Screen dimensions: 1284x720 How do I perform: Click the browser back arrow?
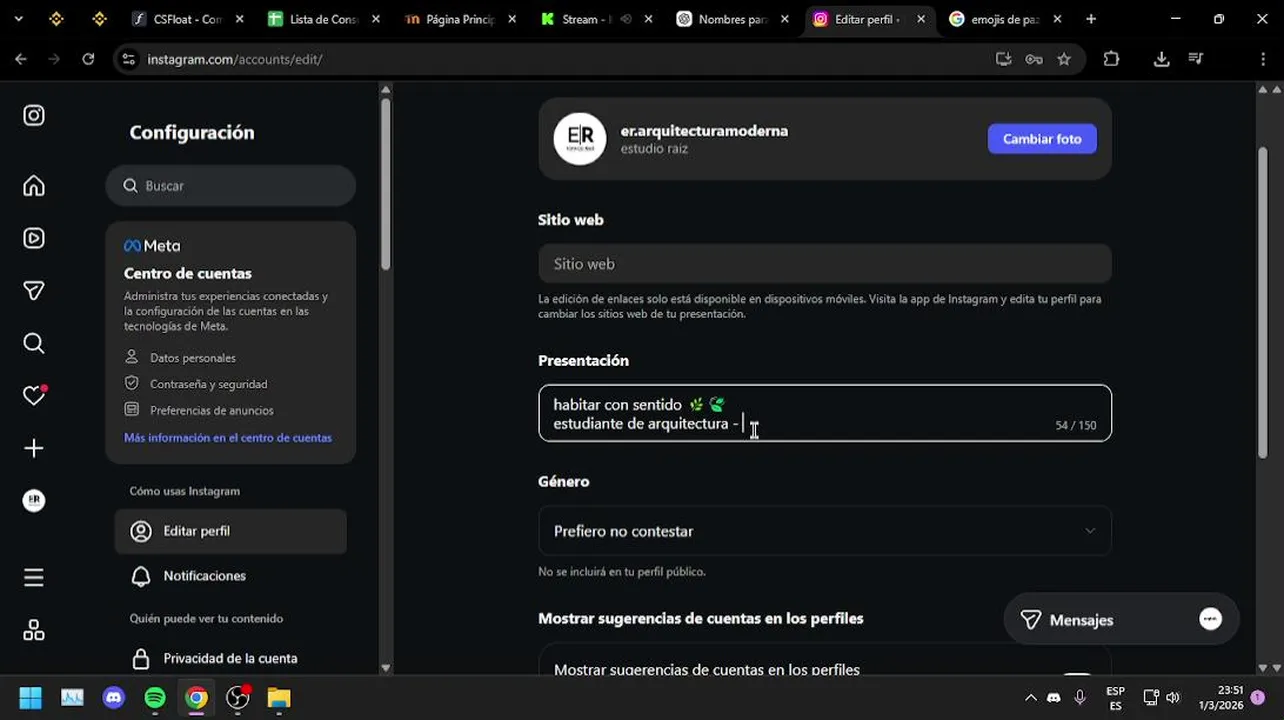click(21, 59)
